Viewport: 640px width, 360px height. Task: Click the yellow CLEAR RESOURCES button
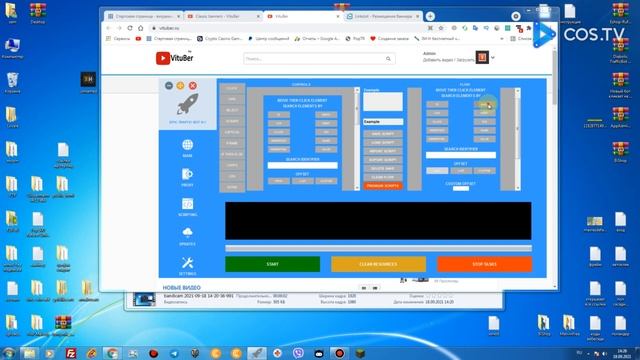pyautogui.click(x=378, y=264)
